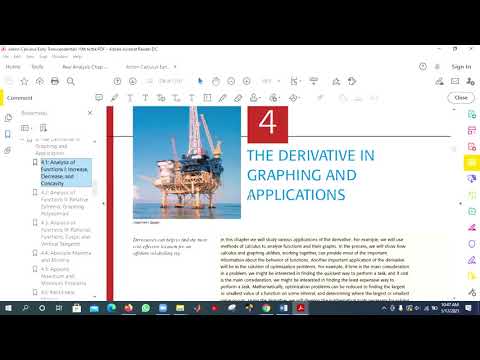Add a new bookmark icon
480x360 pixels.
coord(43,128)
